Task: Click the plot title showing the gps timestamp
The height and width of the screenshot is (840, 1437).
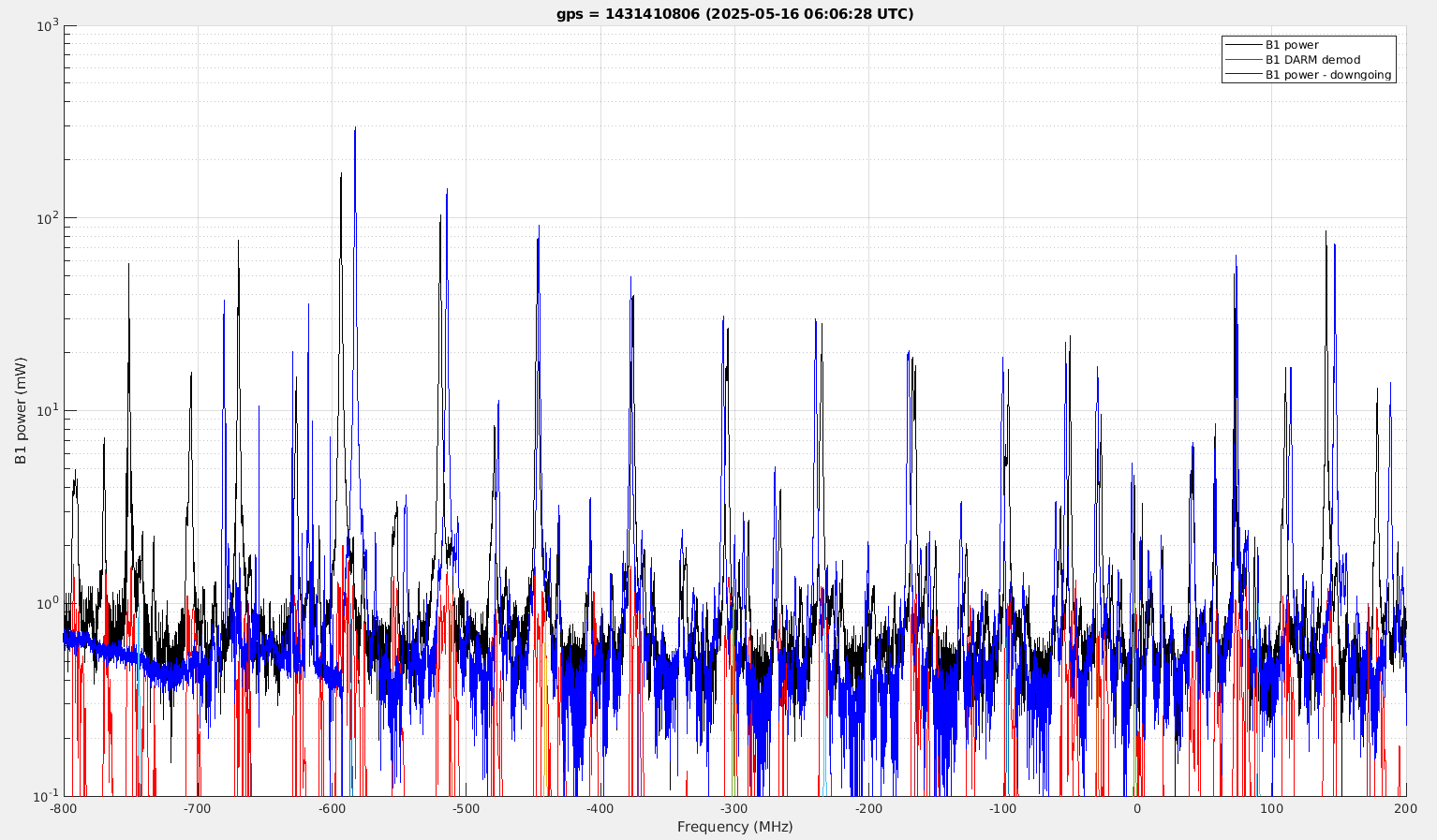Action: [734, 13]
